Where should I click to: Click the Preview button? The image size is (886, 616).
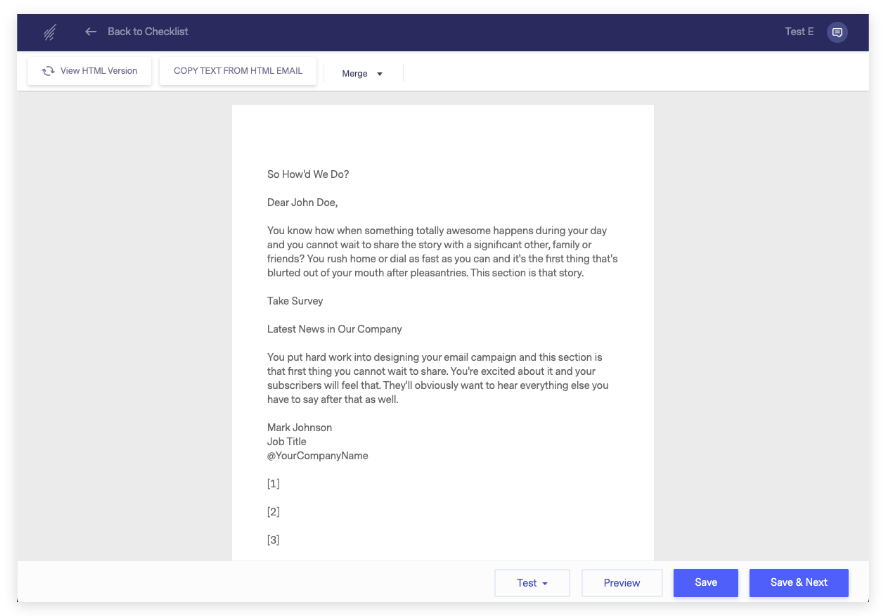point(621,582)
